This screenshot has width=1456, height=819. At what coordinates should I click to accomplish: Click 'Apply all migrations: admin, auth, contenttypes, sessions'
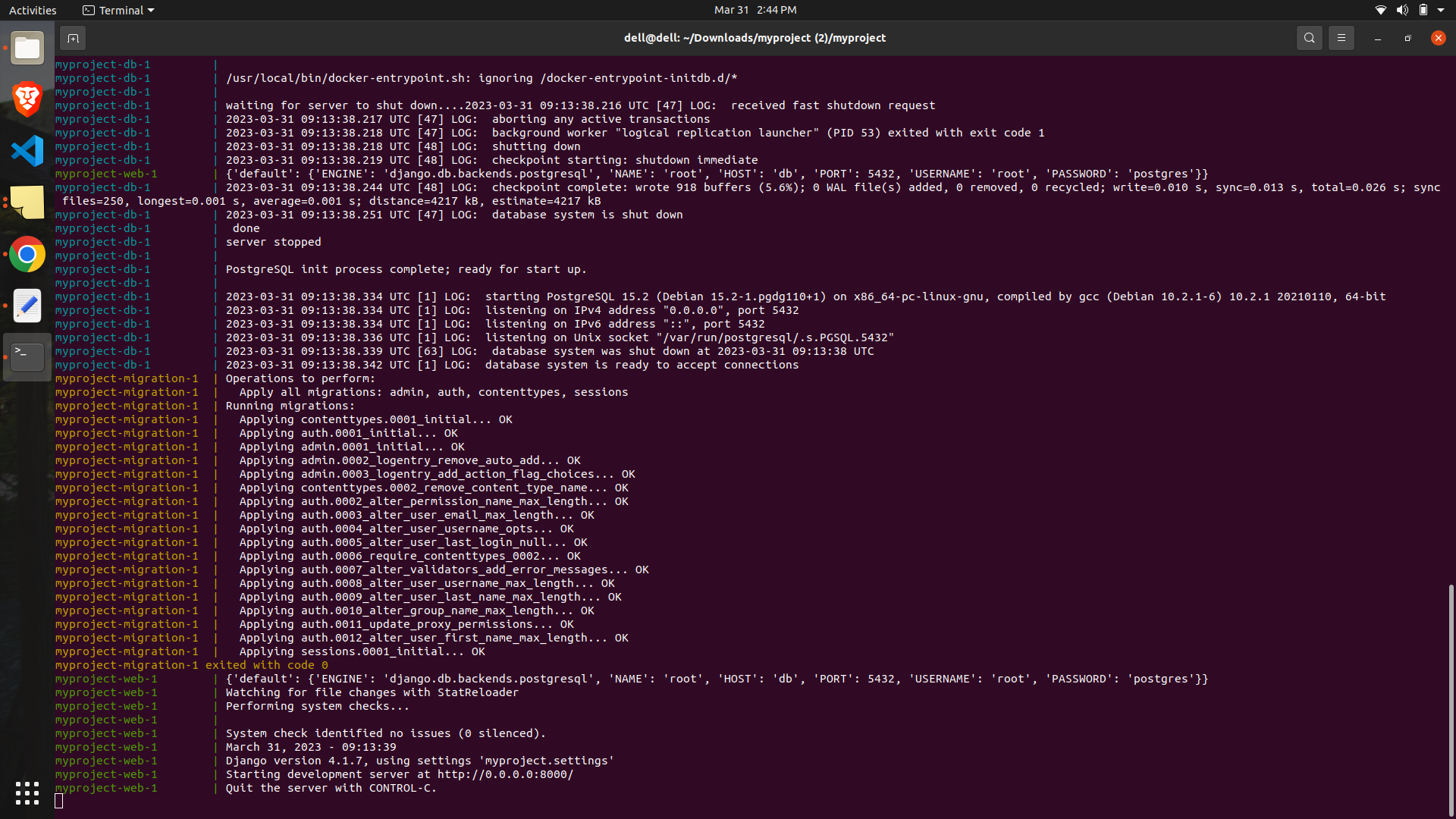pyautogui.click(x=434, y=392)
